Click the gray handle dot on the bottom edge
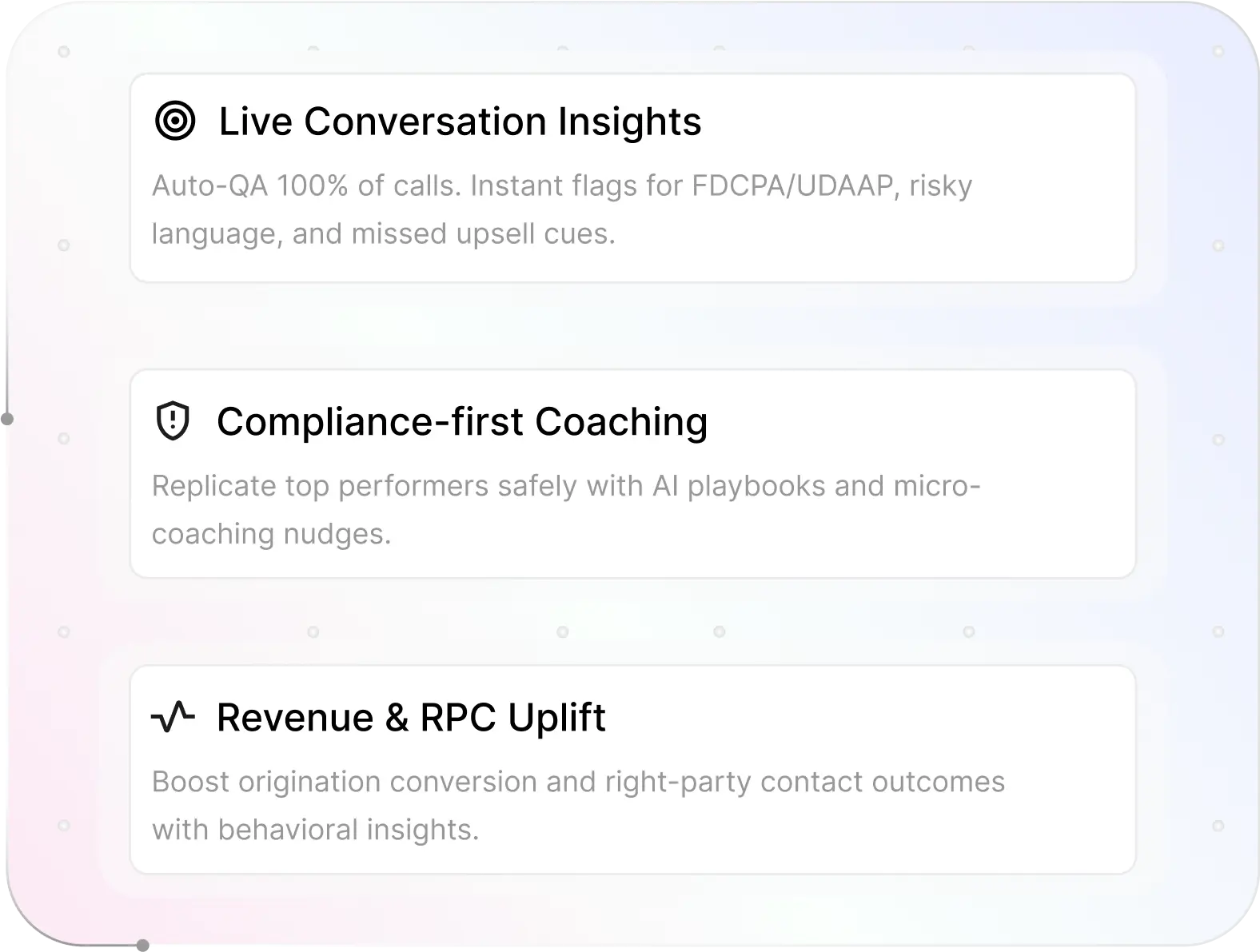The width and height of the screenshot is (1260, 952). coord(142,946)
